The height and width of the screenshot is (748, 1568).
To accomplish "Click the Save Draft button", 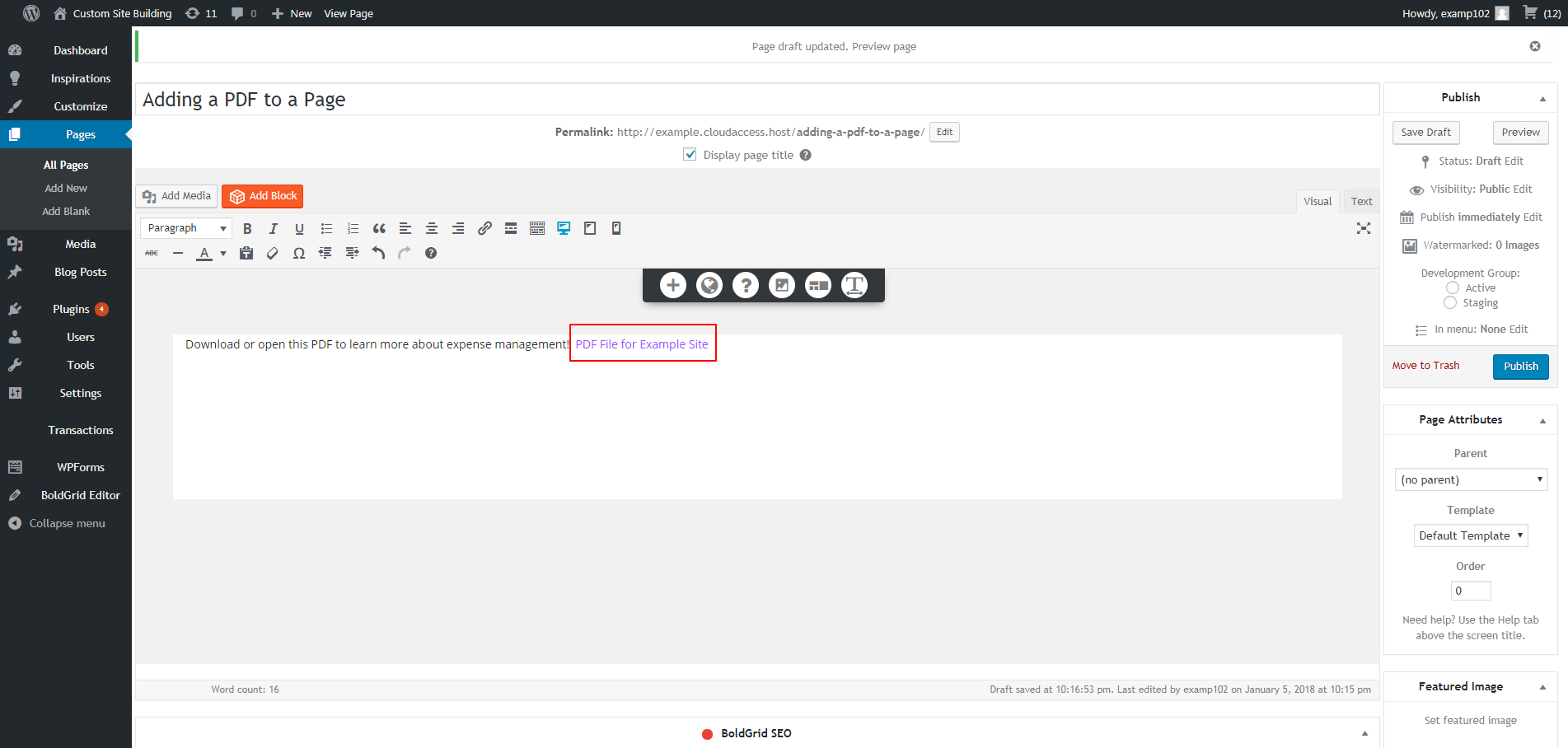I will (x=1425, y=132).
